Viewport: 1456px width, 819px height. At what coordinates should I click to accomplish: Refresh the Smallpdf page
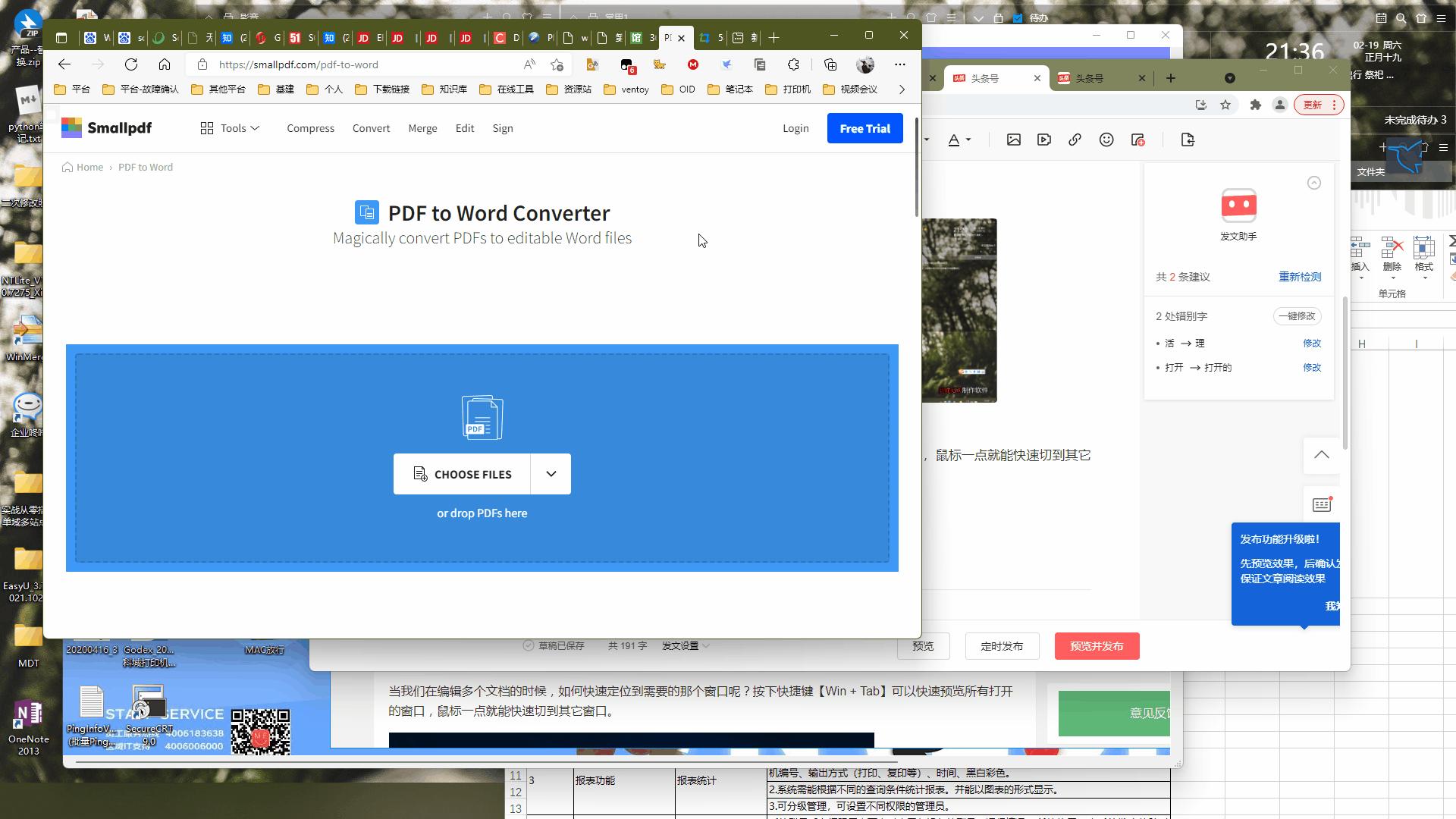pyautogui.click(x=130, y=64)
